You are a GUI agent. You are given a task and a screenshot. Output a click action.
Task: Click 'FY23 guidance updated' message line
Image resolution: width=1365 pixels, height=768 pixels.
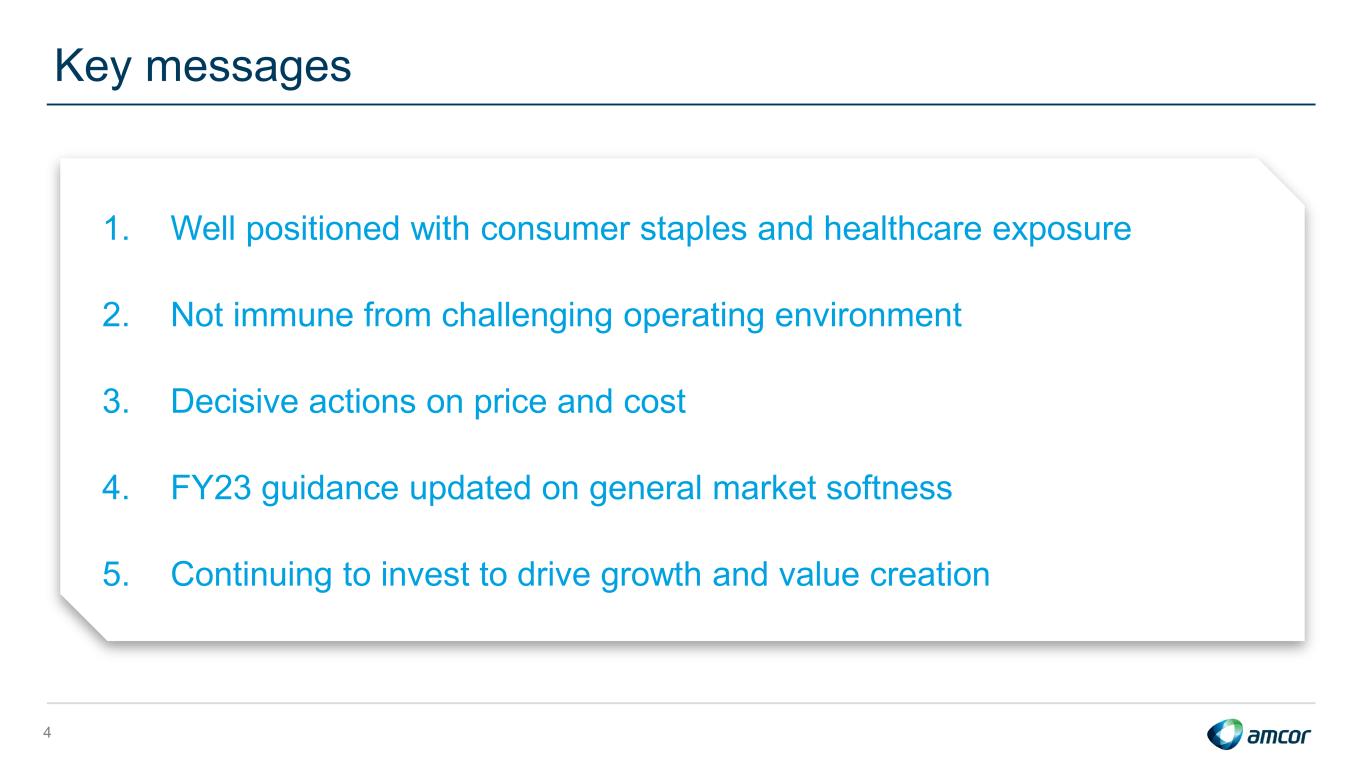click(561, 488)
